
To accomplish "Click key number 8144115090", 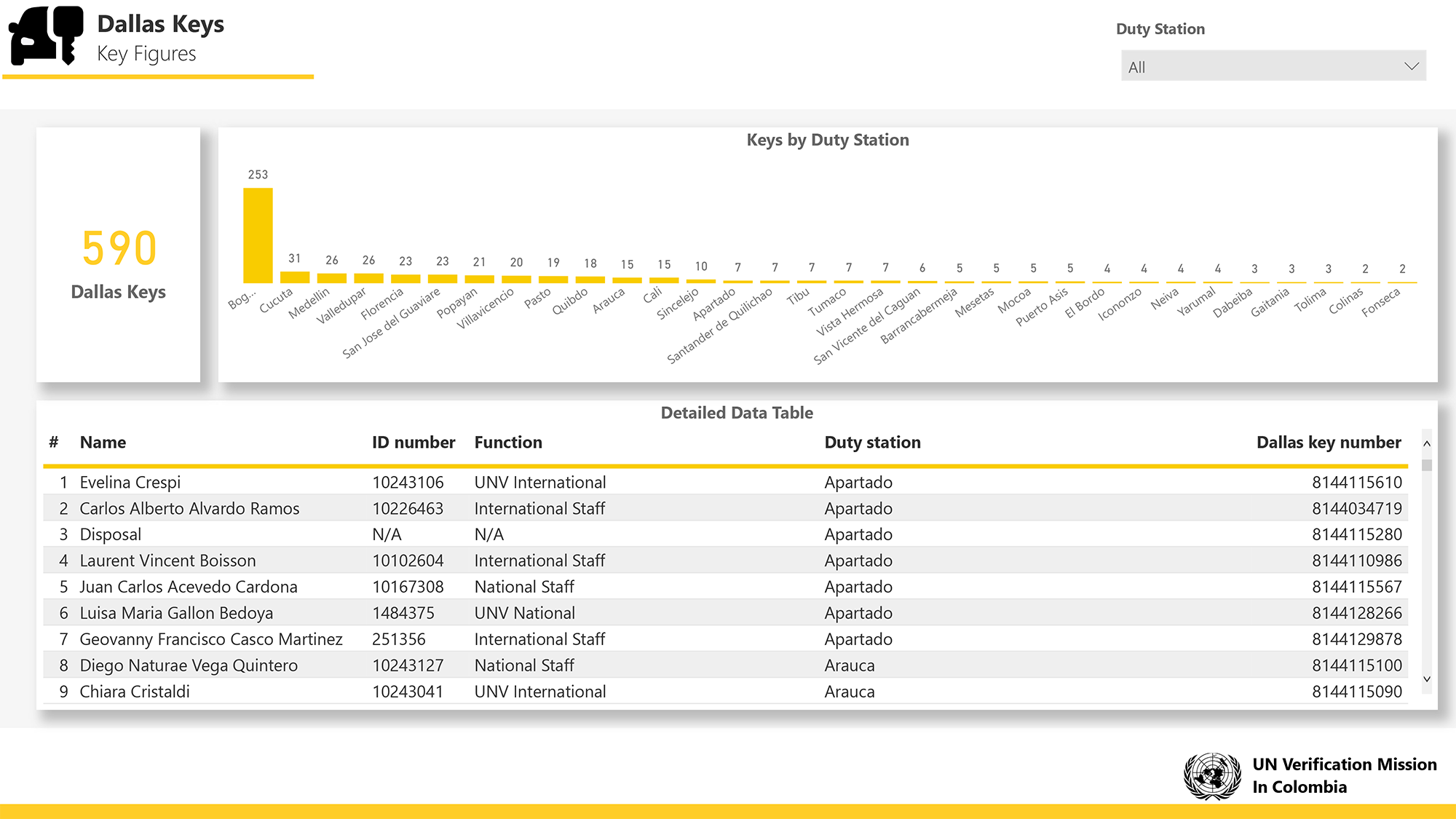I will pos(1357,692).
